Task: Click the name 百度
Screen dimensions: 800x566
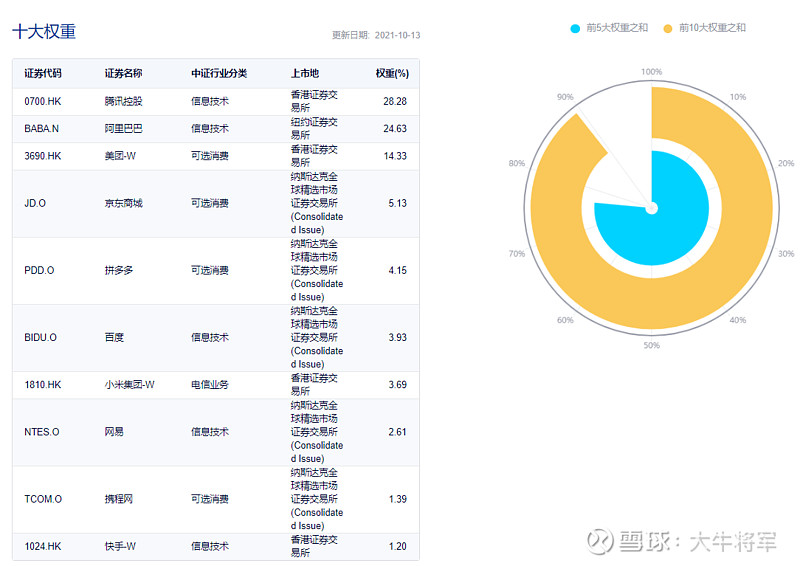Action: (x=114, y=337)
